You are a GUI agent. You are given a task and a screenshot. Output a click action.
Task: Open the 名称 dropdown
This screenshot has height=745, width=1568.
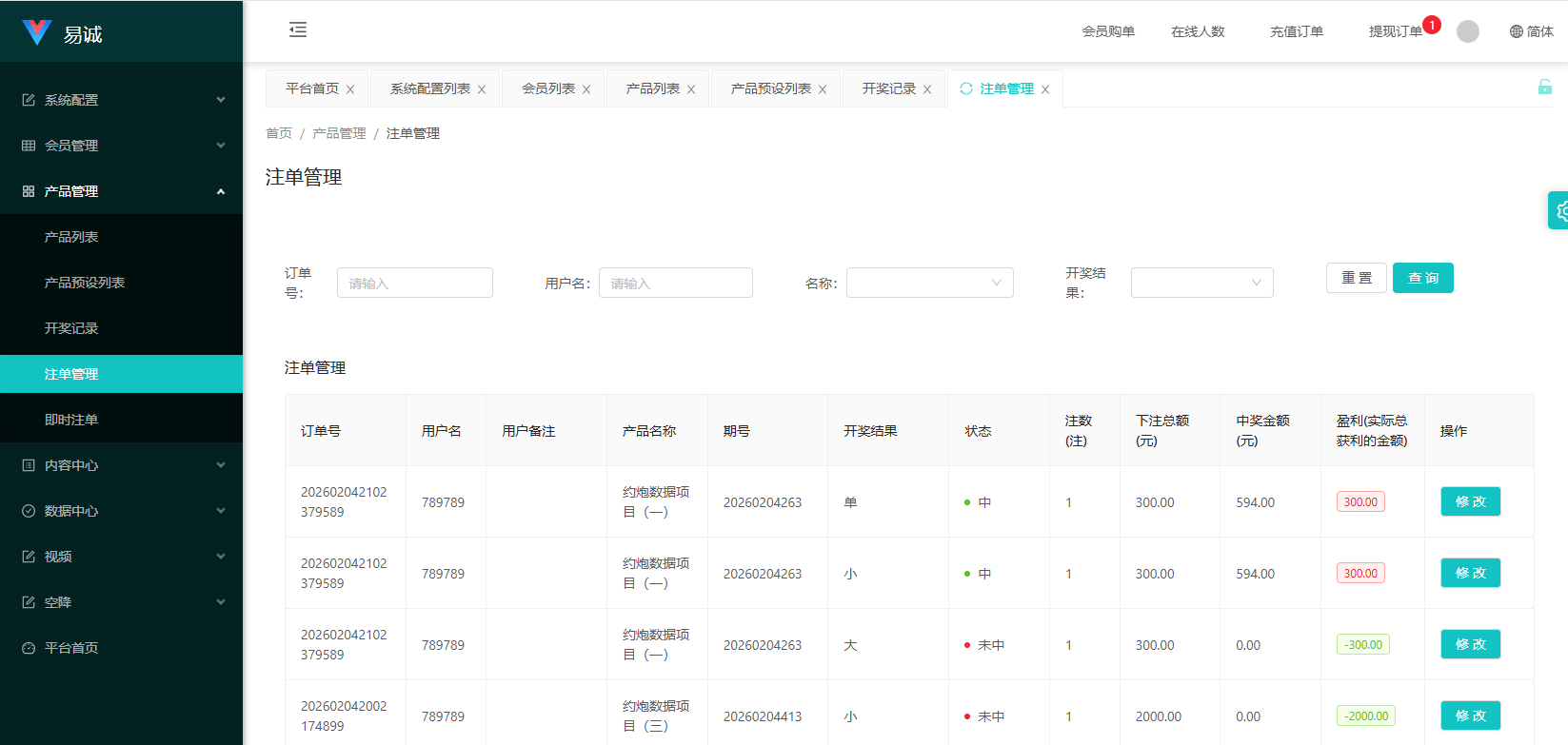929,283
